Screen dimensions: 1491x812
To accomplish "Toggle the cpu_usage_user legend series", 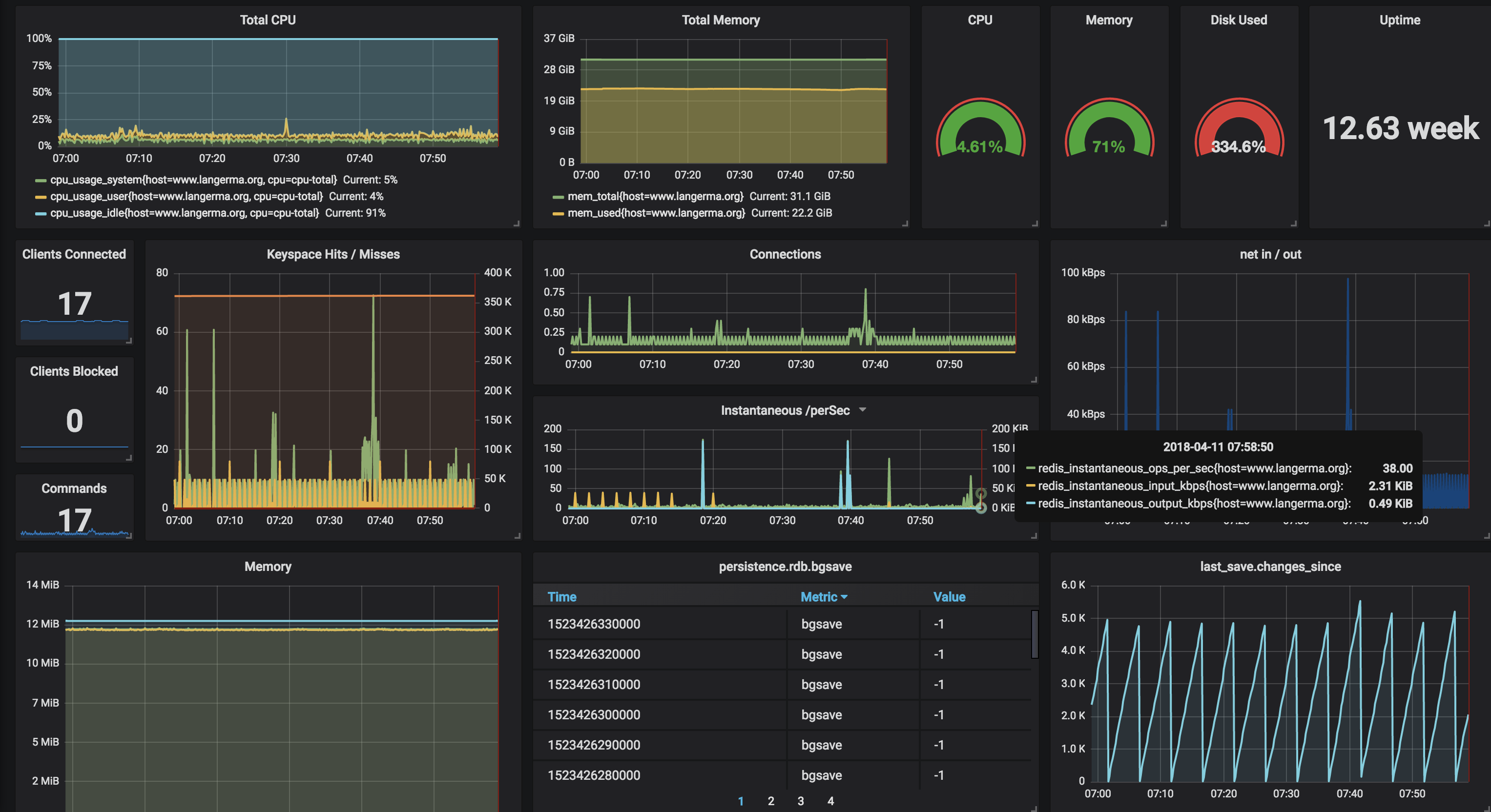I will click(186, 197).
